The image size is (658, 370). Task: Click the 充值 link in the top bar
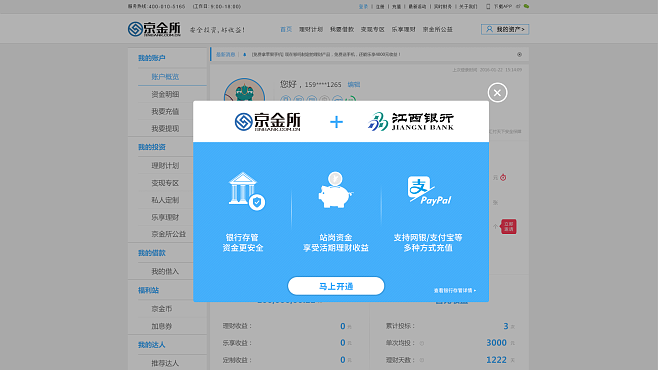coord(396,6)
